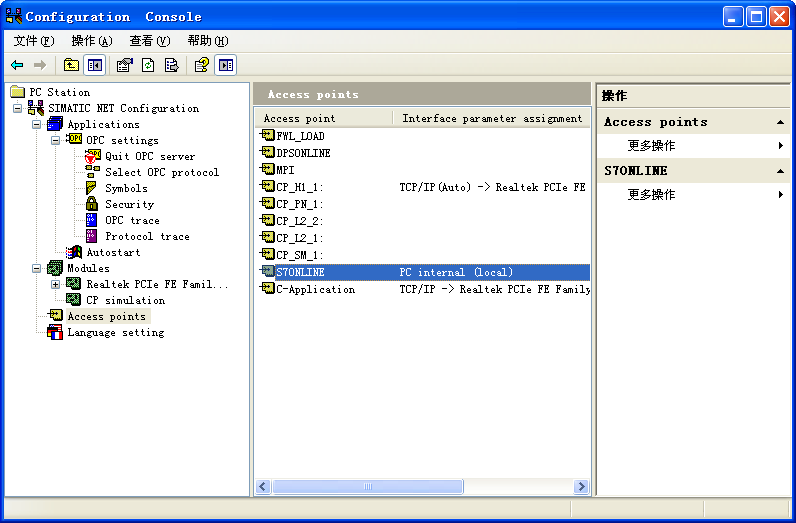Open the 帮助(H) menu
Image resolution: width=796 pixels, height=523 pixels.
pos(208,41)
